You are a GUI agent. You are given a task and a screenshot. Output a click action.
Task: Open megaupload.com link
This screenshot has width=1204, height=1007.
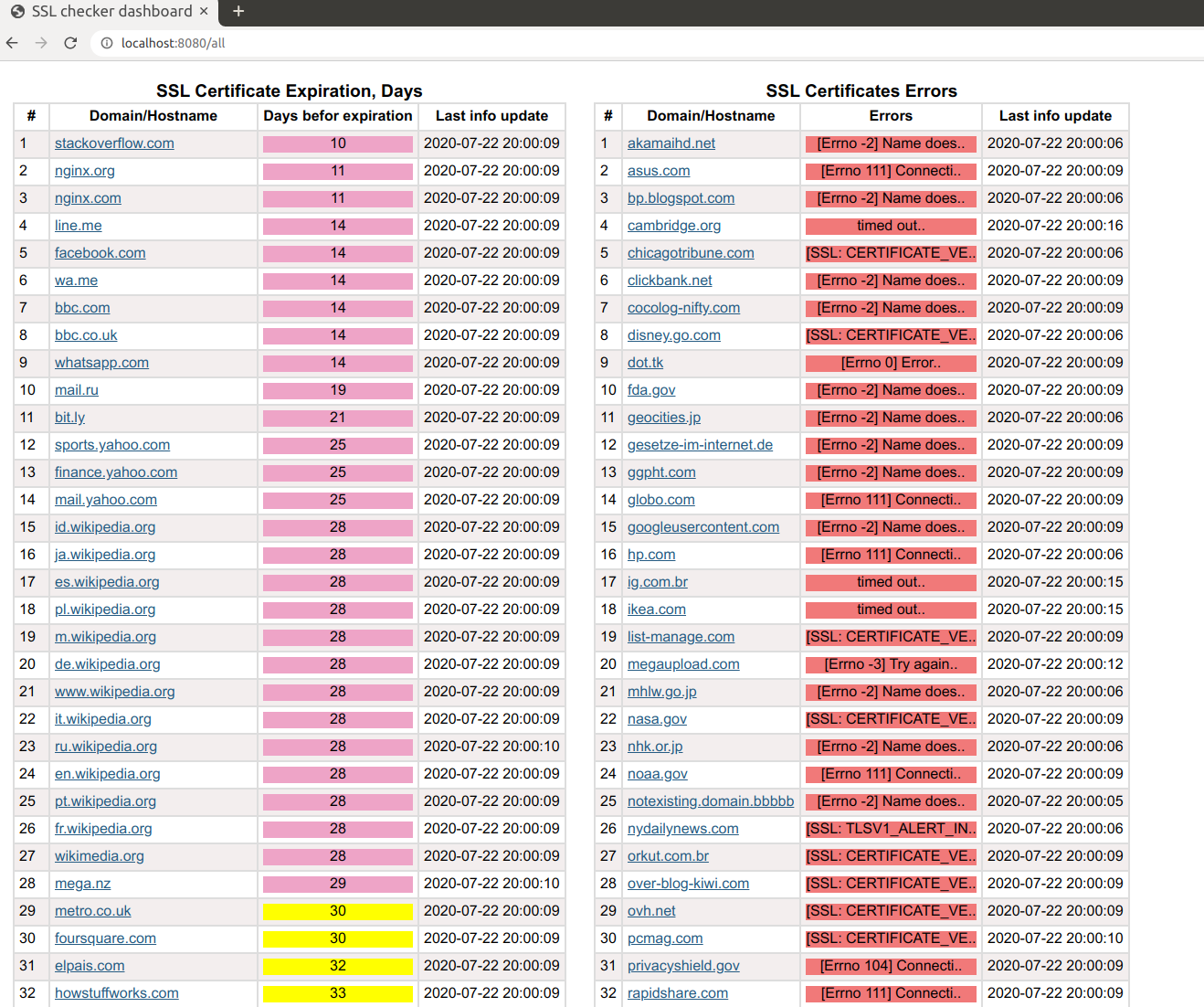tap(683, 664)
